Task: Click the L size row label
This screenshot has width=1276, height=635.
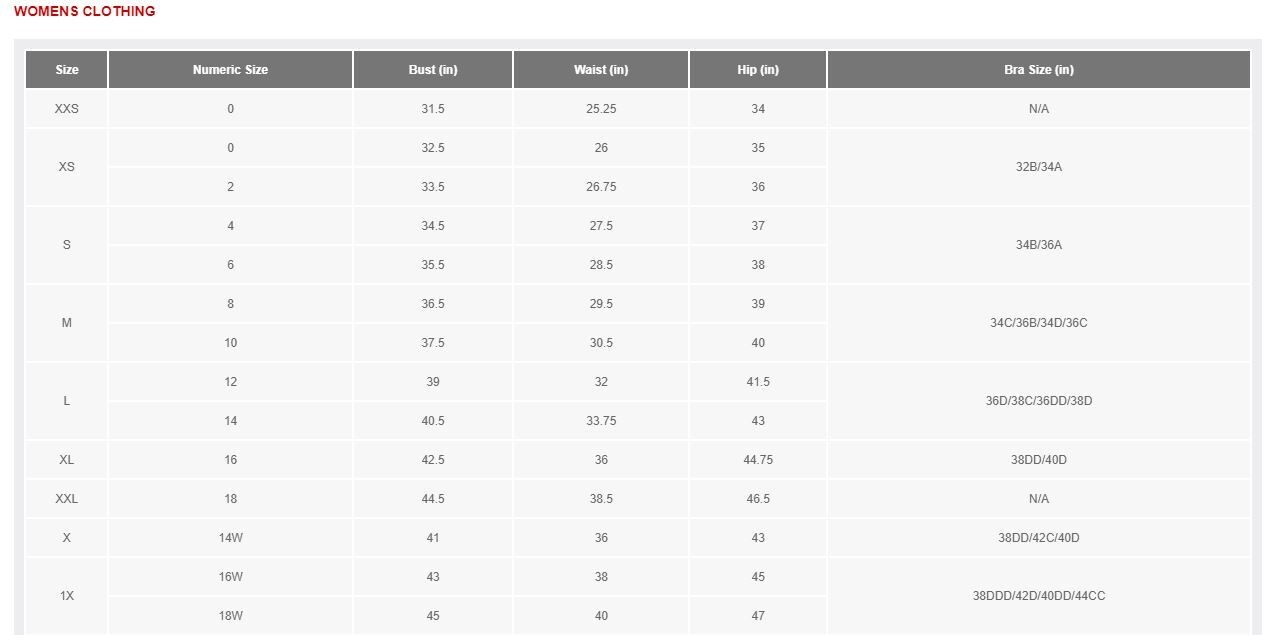Action: pos(67,401)
